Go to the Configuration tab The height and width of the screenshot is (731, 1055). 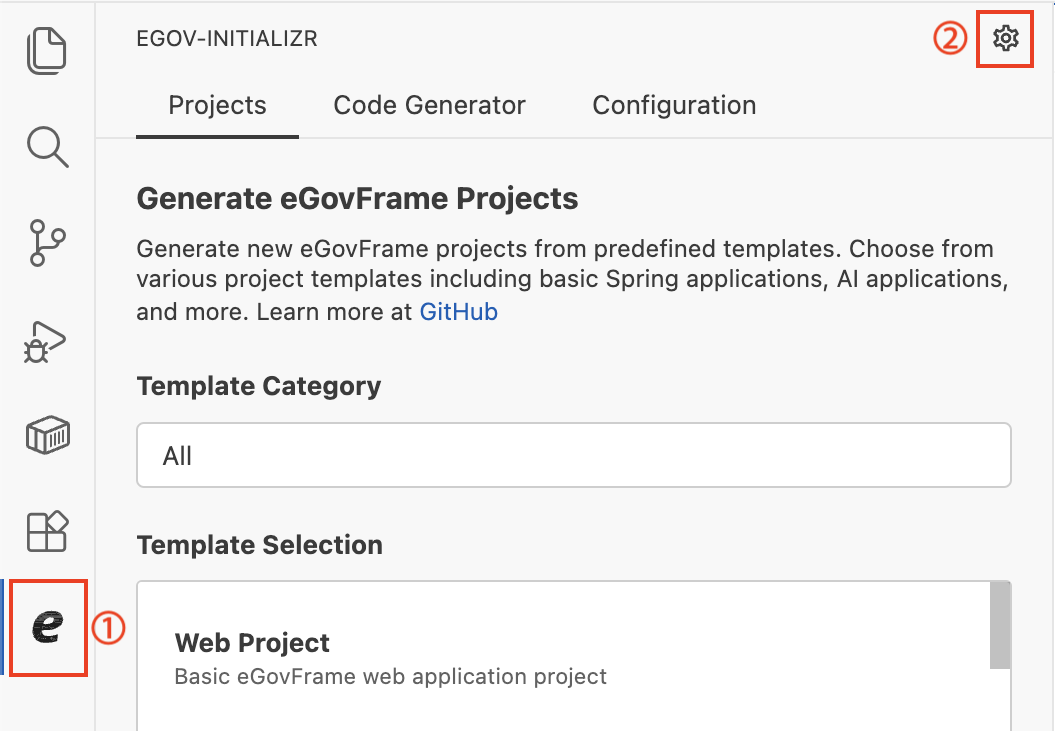coord(674,106)
